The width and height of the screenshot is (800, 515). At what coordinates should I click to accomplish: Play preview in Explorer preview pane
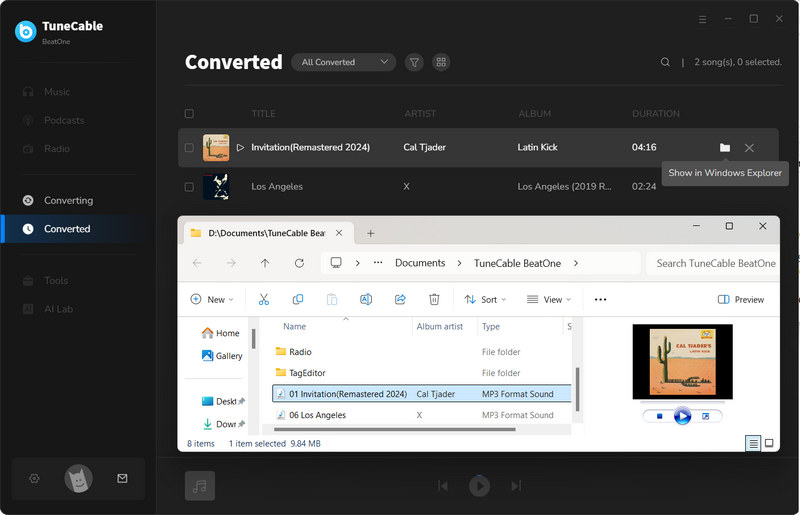[x=682, y=416]
